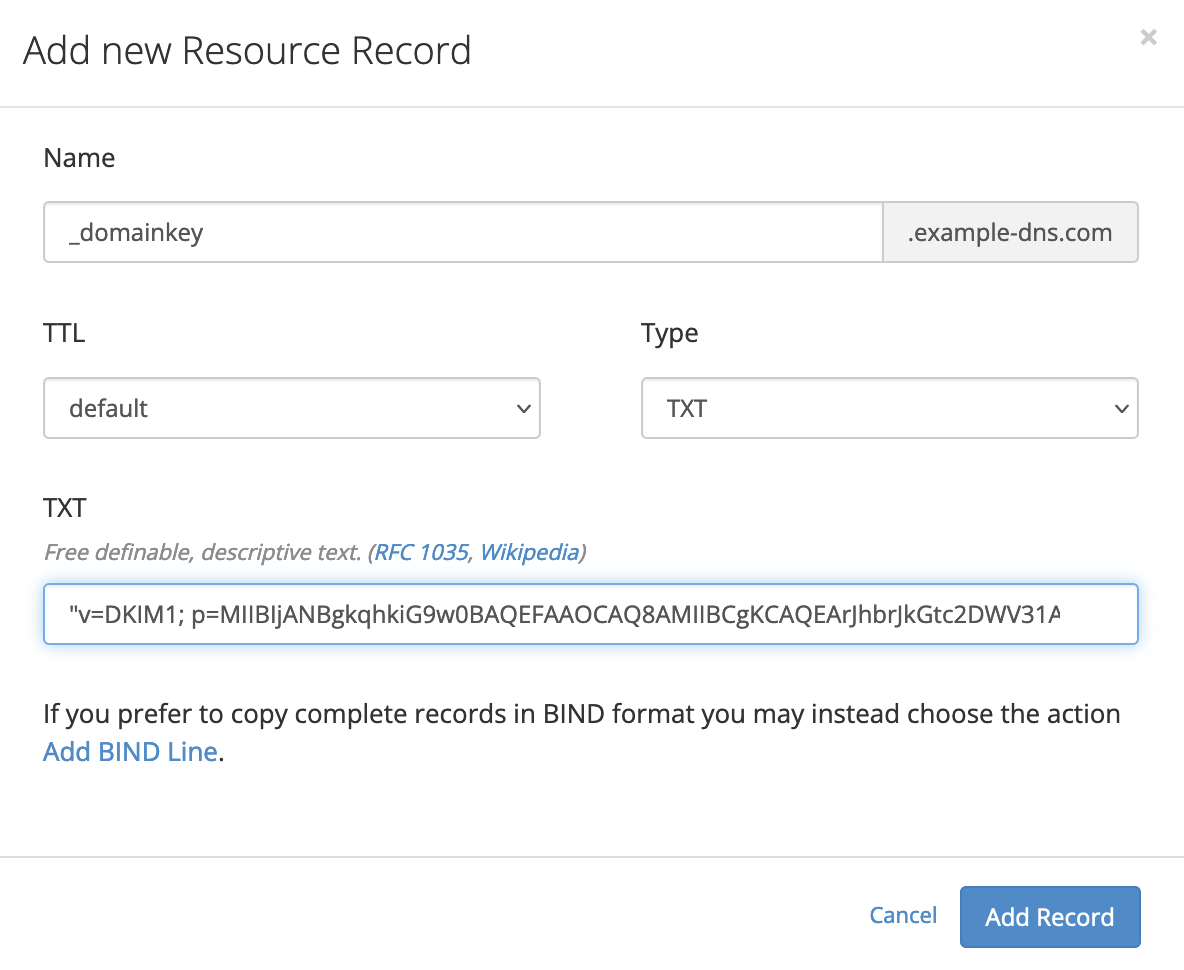Open the Wikipedia link
This screenshot has height=970, width=1184.
click(529, 552)
